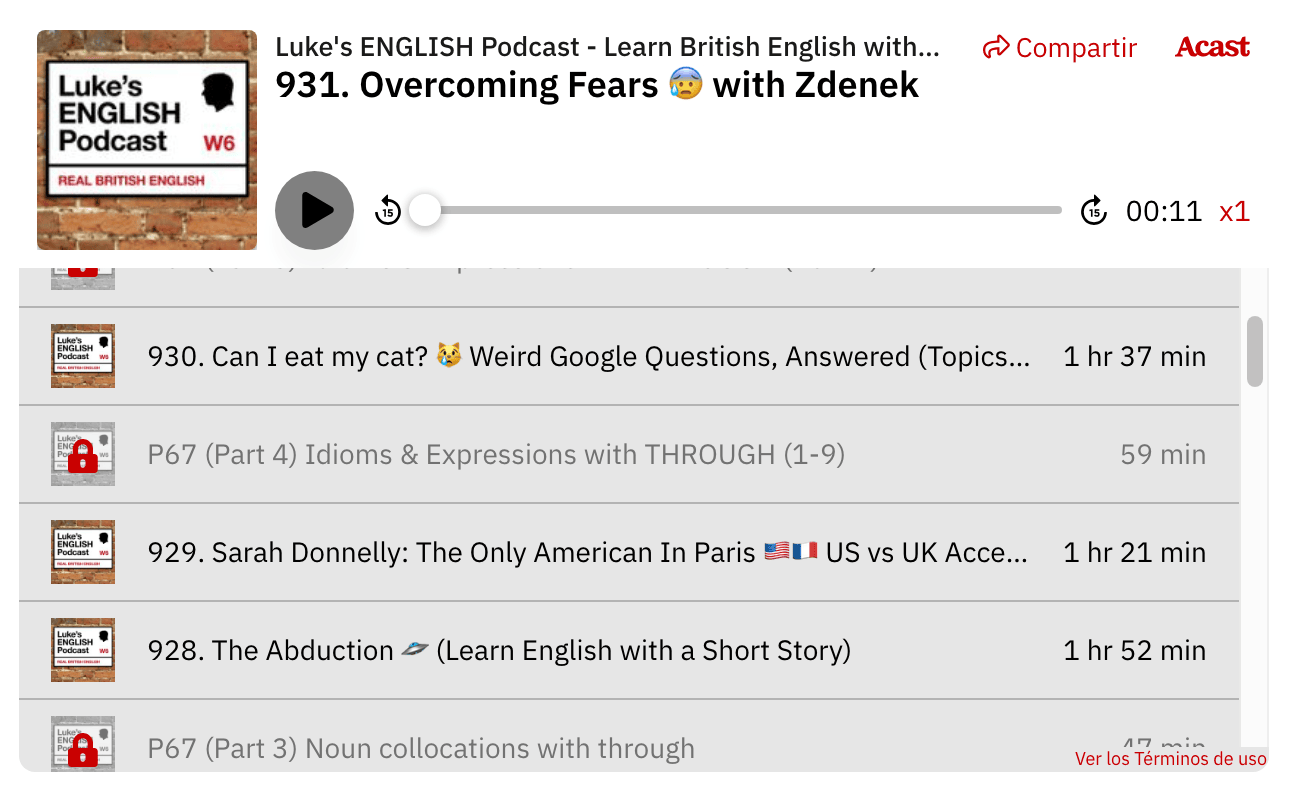The height and width of the screenshot is (802, 1296).
Task: Play episode 931 with the play button
Action: 314,210
